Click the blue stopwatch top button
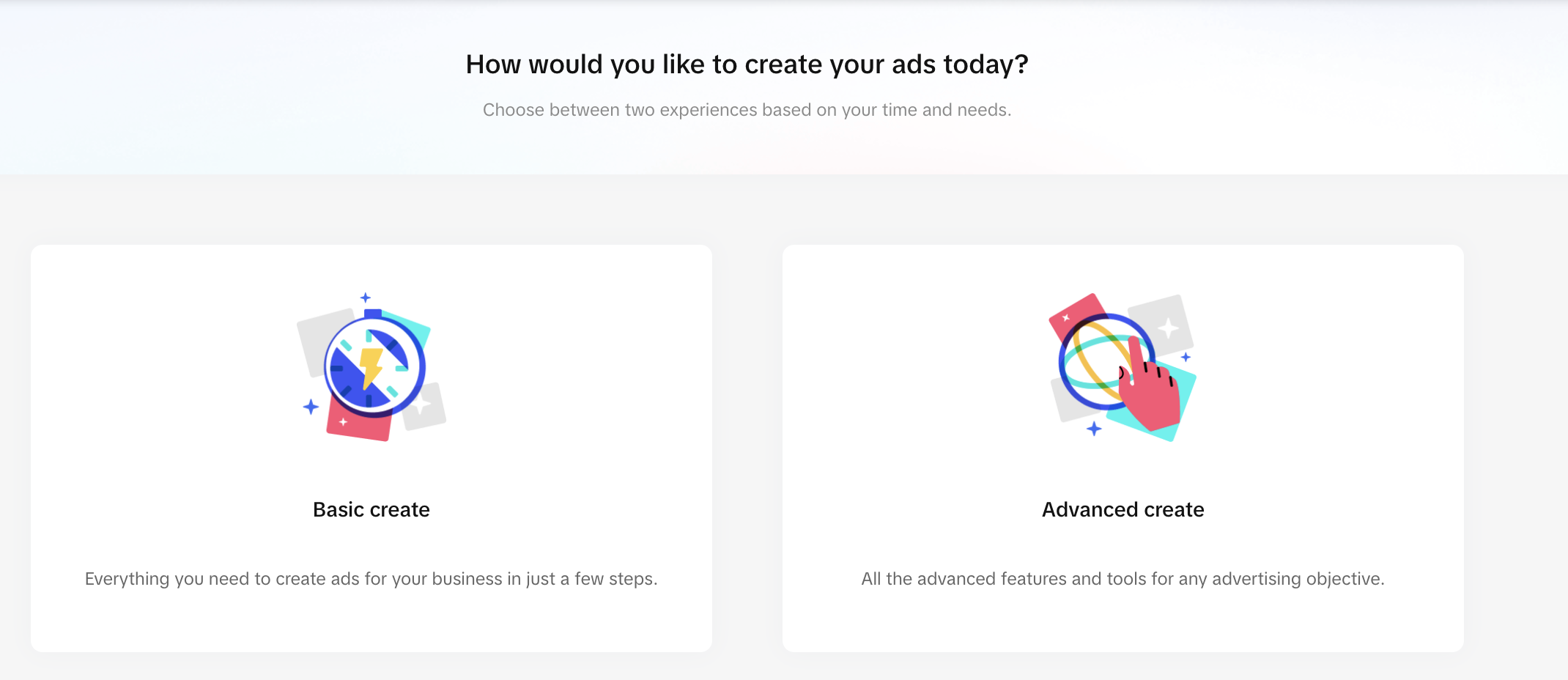 (373, 314)
